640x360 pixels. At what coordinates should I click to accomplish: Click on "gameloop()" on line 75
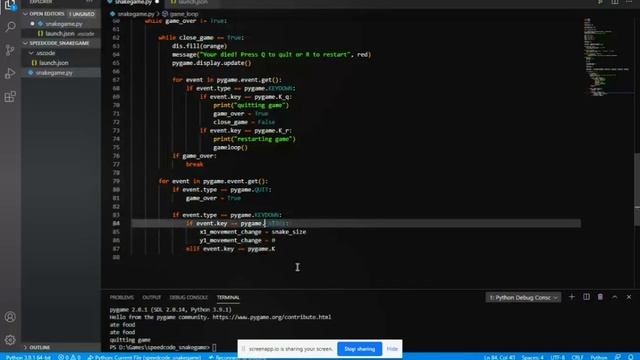pos(230,147)
